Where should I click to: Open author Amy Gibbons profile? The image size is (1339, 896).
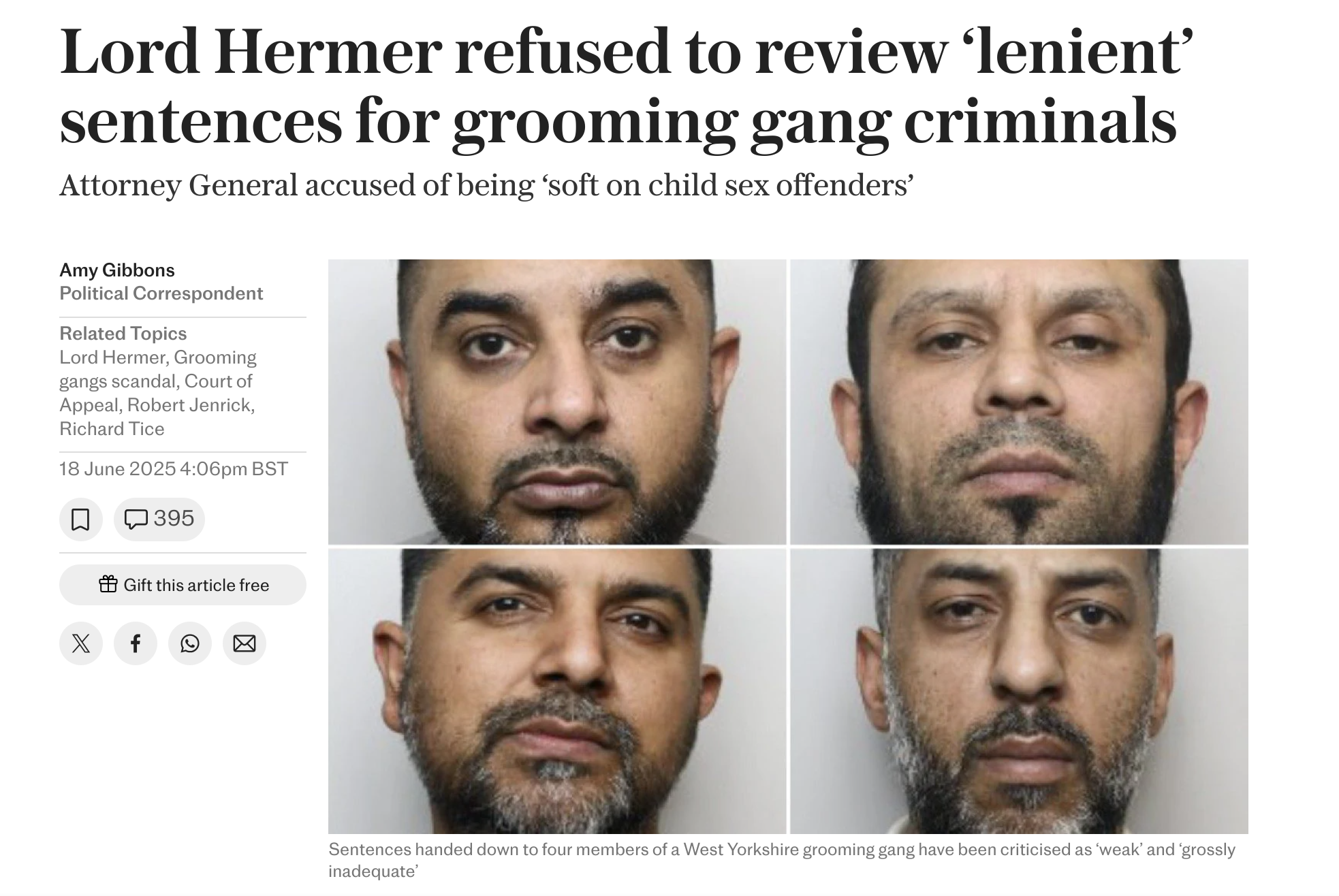coord(117,270)
